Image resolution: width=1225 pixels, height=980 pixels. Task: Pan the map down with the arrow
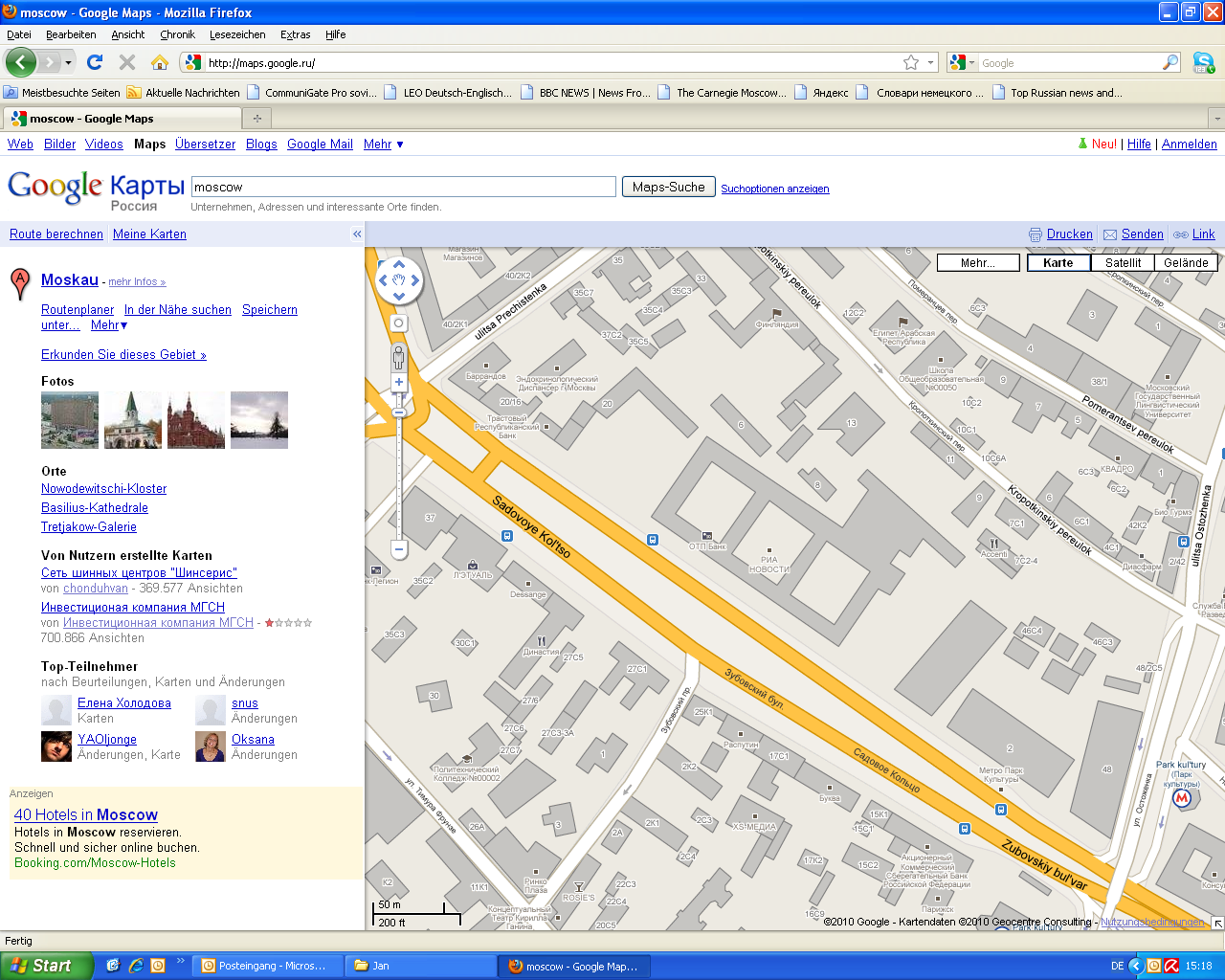399,297
